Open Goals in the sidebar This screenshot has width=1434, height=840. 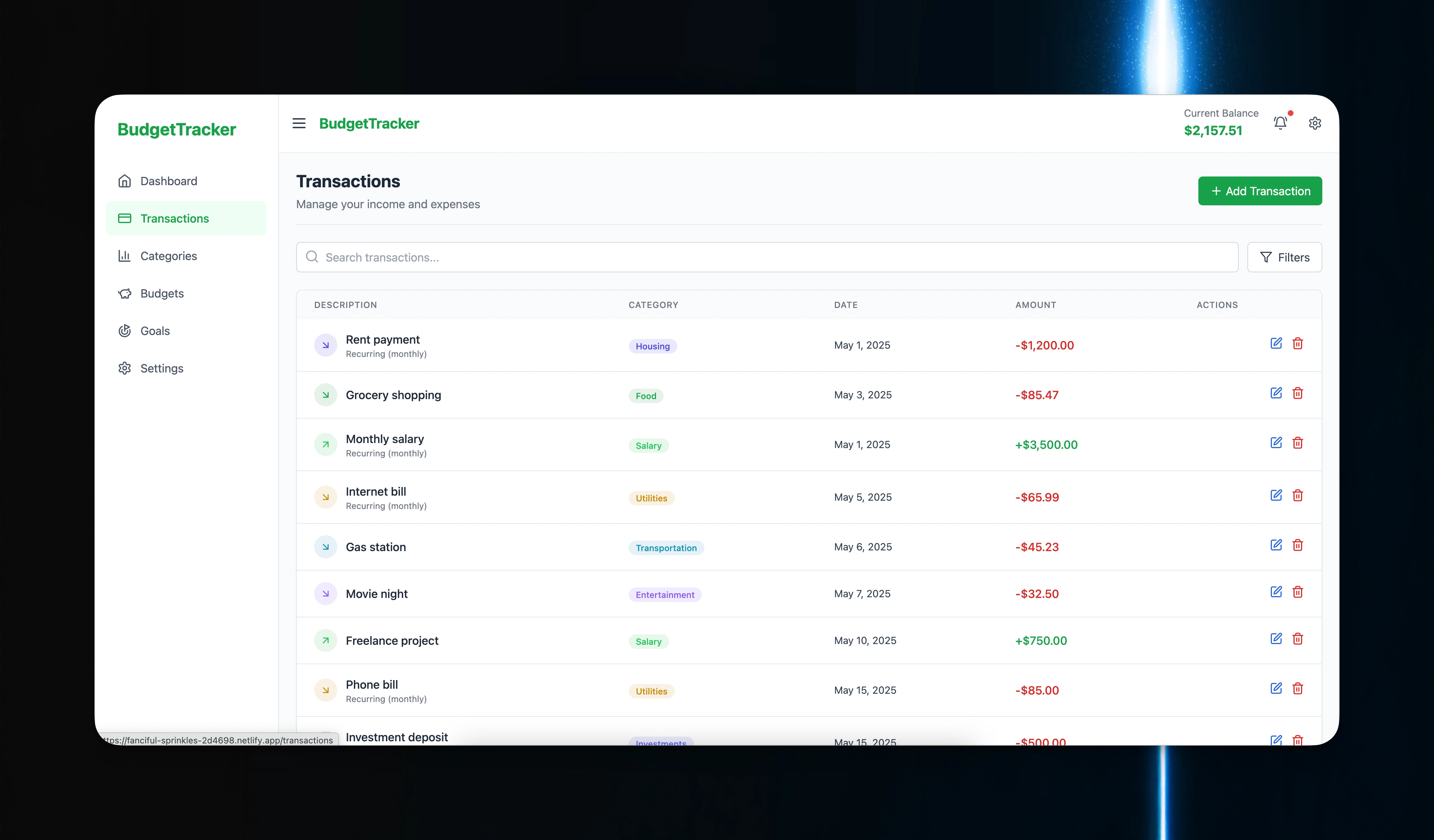[186, 331]
